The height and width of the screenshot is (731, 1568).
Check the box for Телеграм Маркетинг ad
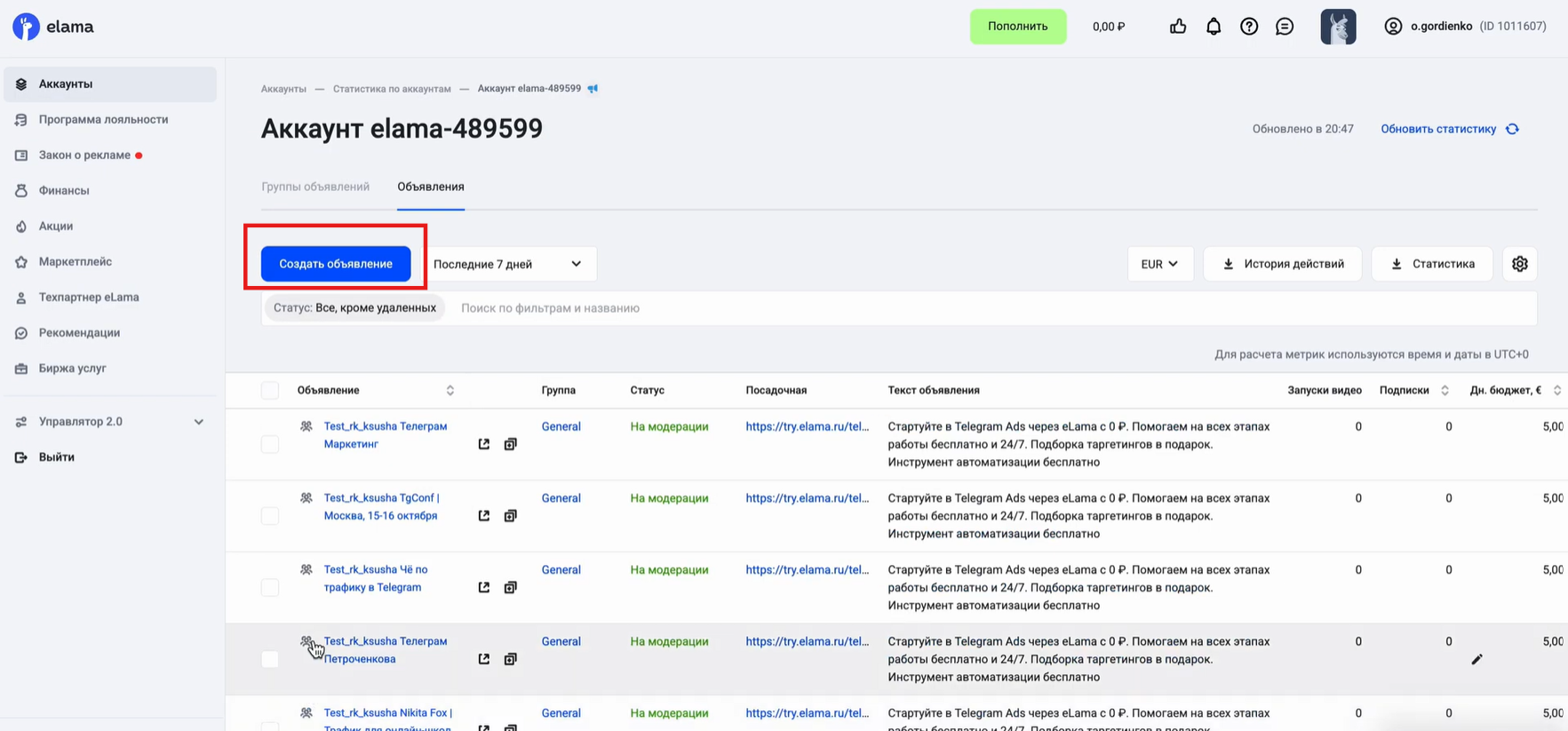[270, 444]
